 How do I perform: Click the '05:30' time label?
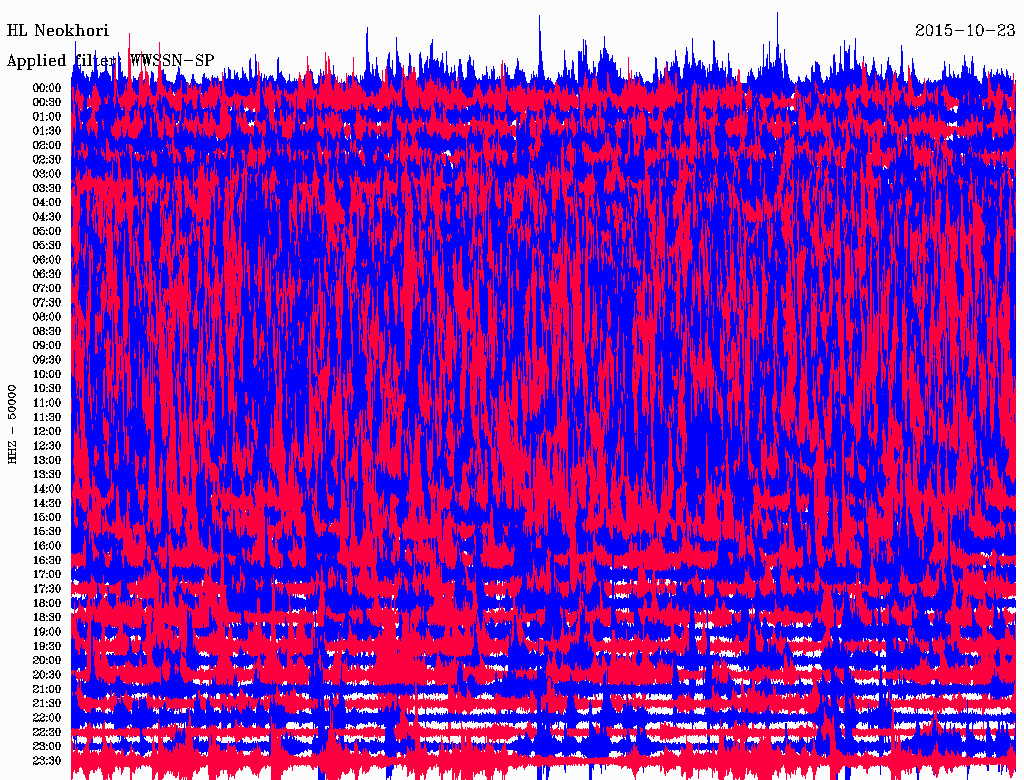[x=47, y=246]
